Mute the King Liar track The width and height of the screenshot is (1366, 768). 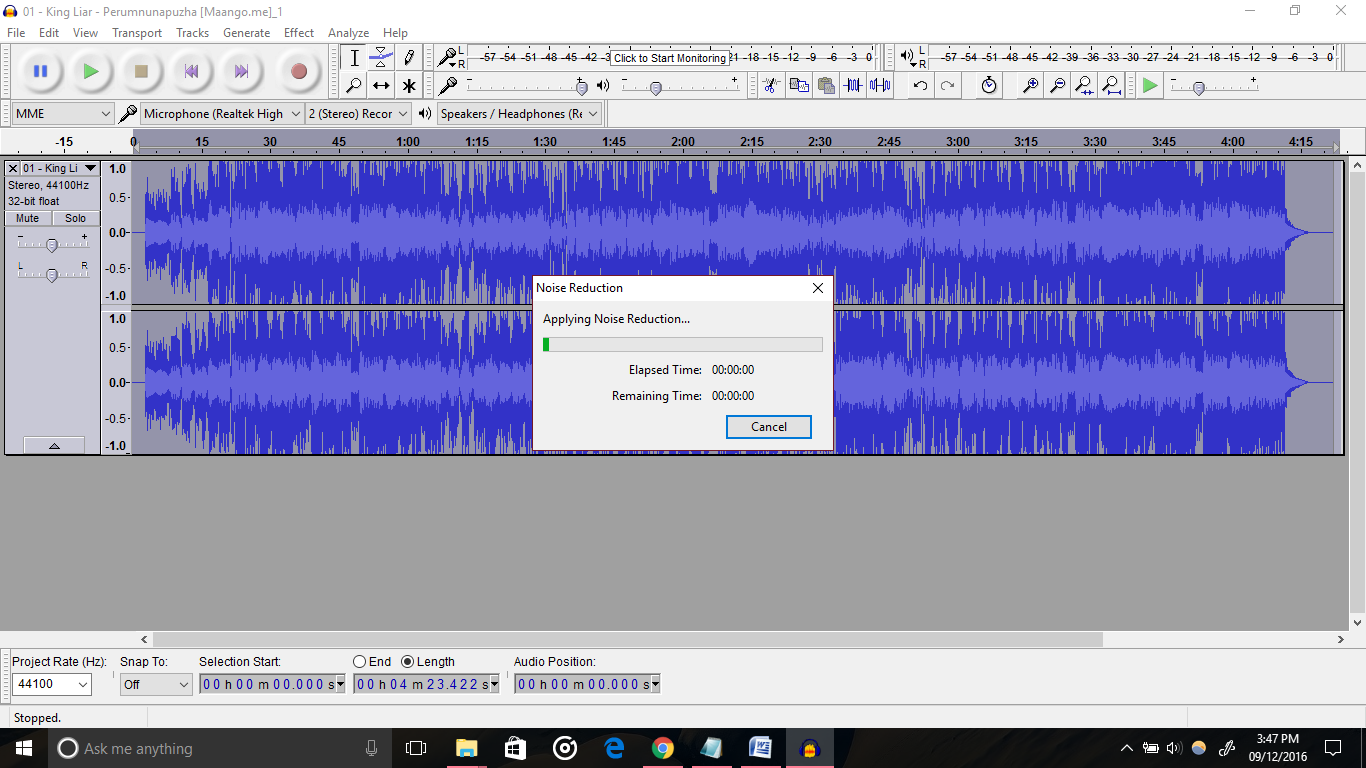pos(28,218)
